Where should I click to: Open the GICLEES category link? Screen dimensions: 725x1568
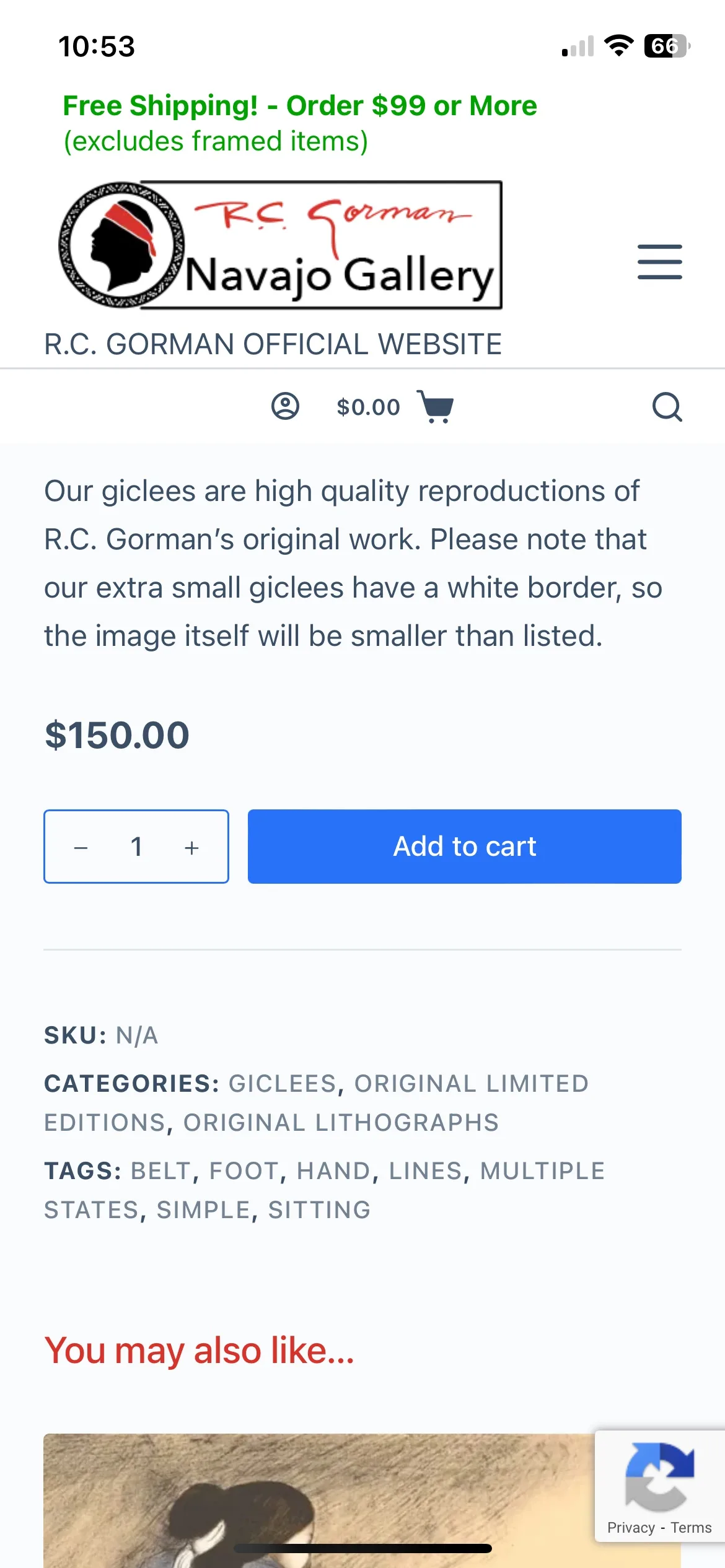pyautogui.click(x=284, y=1083)
